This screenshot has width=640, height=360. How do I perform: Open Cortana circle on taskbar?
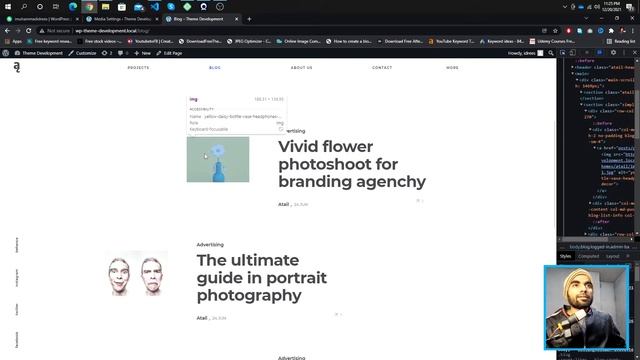click(x=40, y=7)
